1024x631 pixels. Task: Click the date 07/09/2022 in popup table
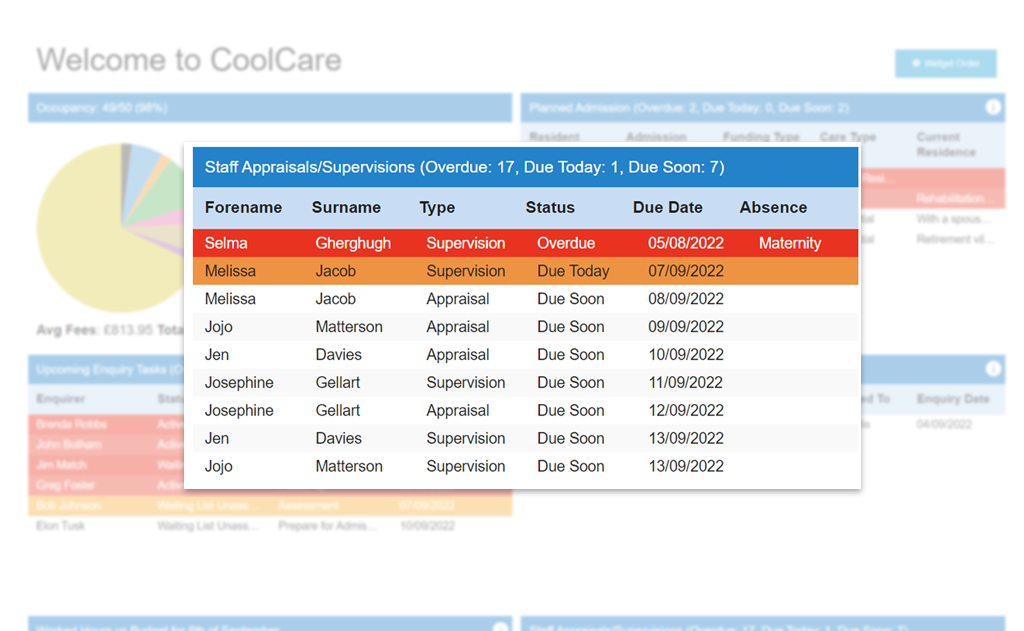point(686,271)
